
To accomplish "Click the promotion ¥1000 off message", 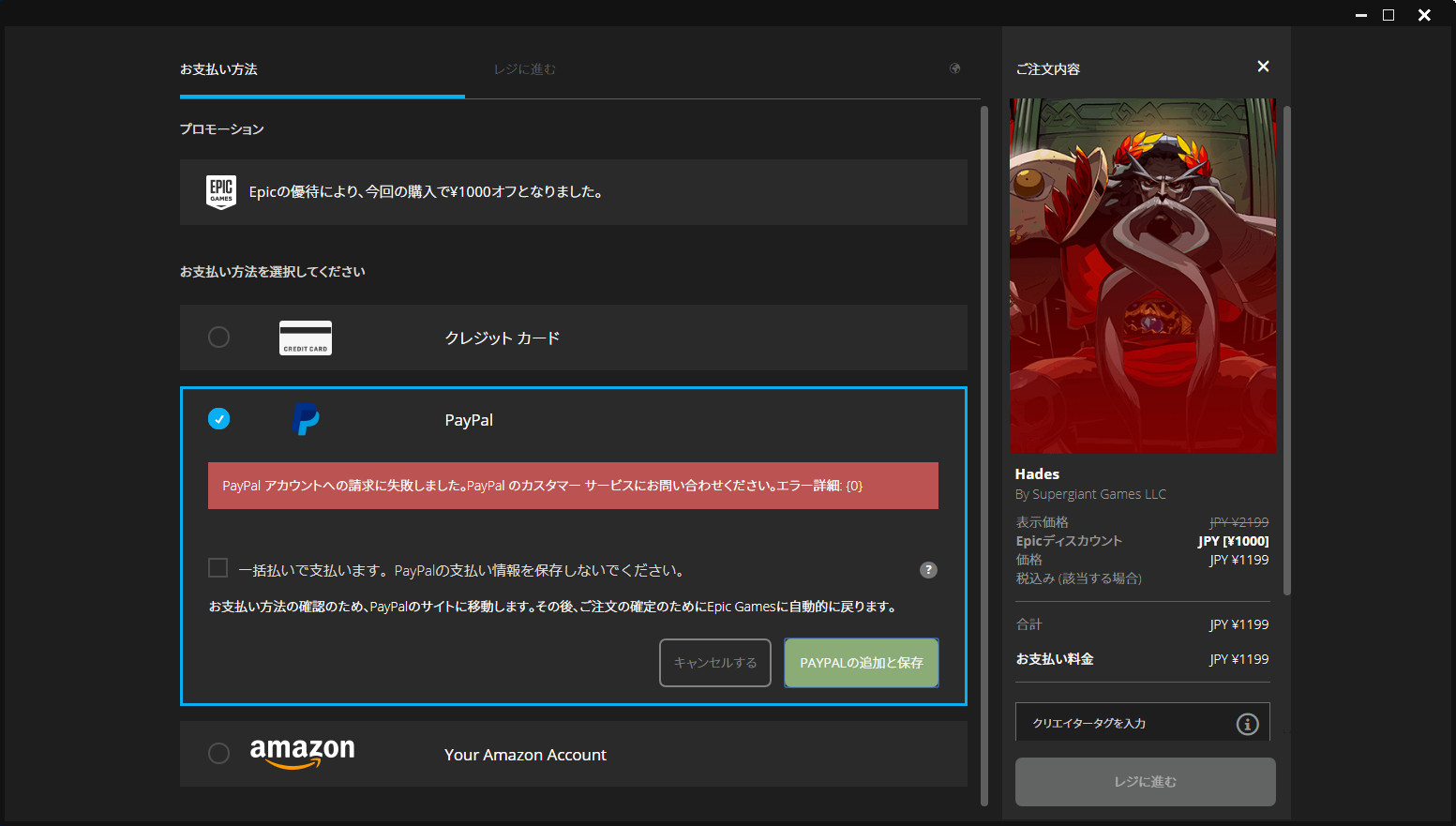I will (x=426, y=192).
